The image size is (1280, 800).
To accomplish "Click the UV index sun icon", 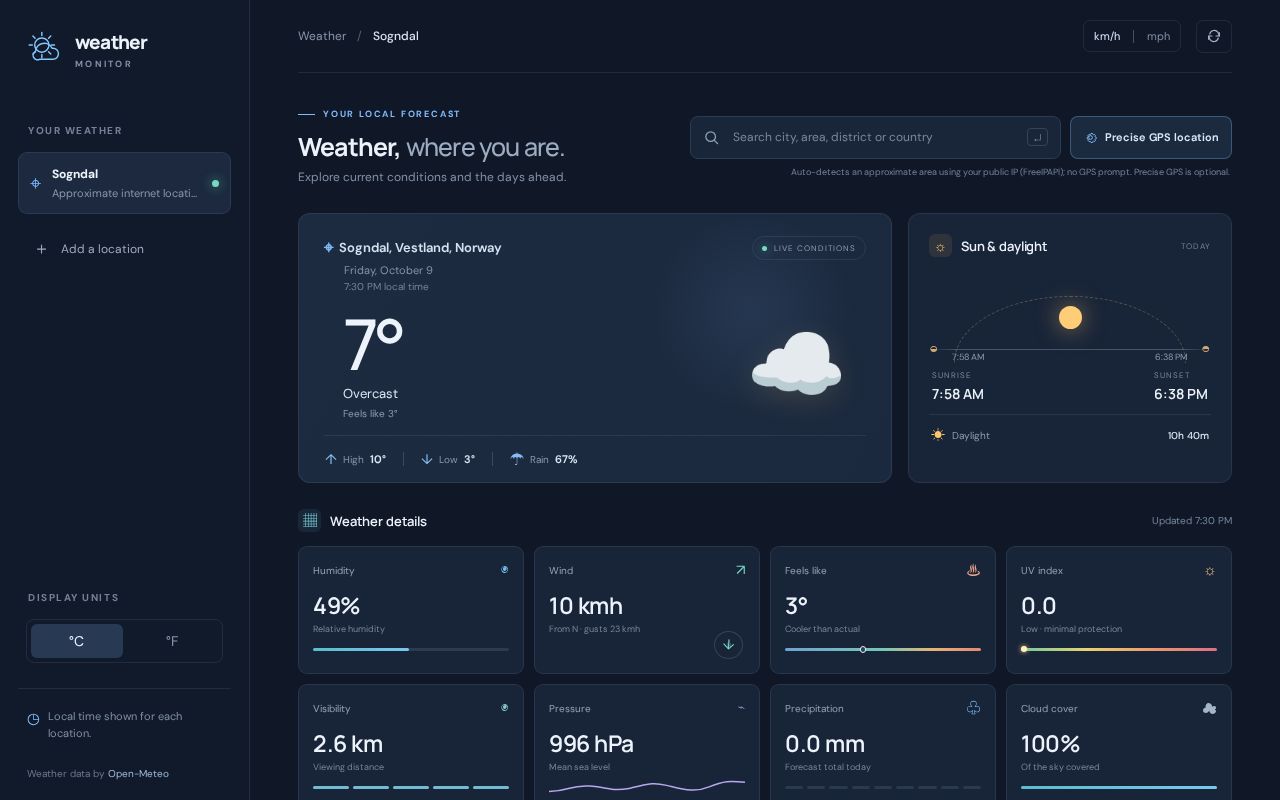I will pos(1210,571).
